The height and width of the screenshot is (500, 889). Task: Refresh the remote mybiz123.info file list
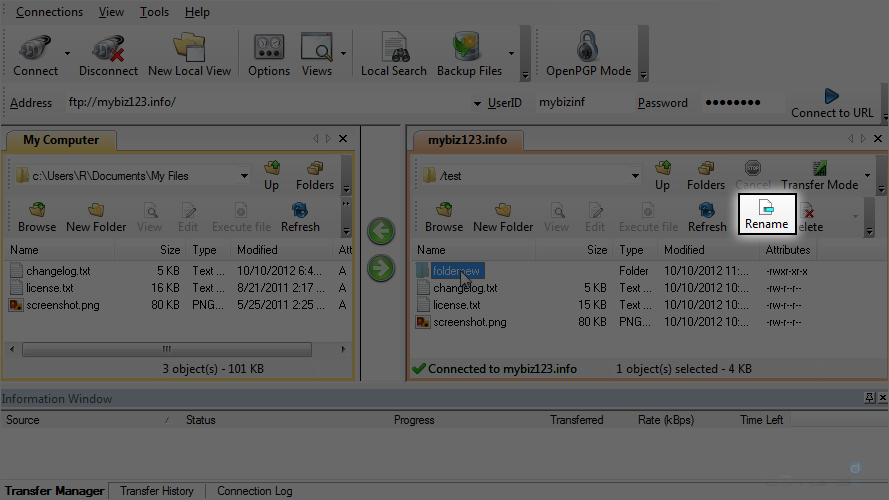pos(707,216)
